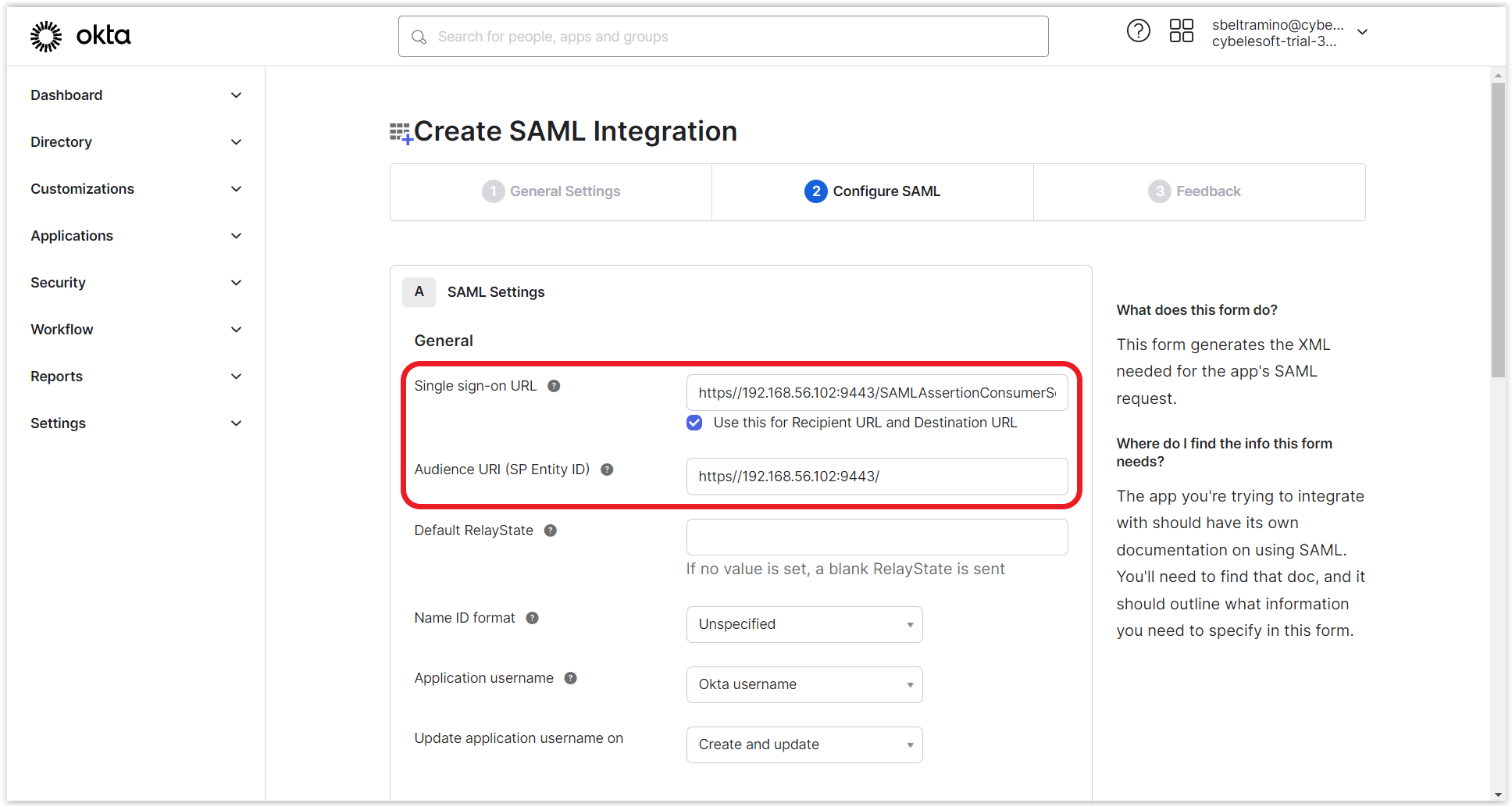Click the page vertical scrollbar
This screenshot has width=1512, height=807.
(x=1498, y=230)
